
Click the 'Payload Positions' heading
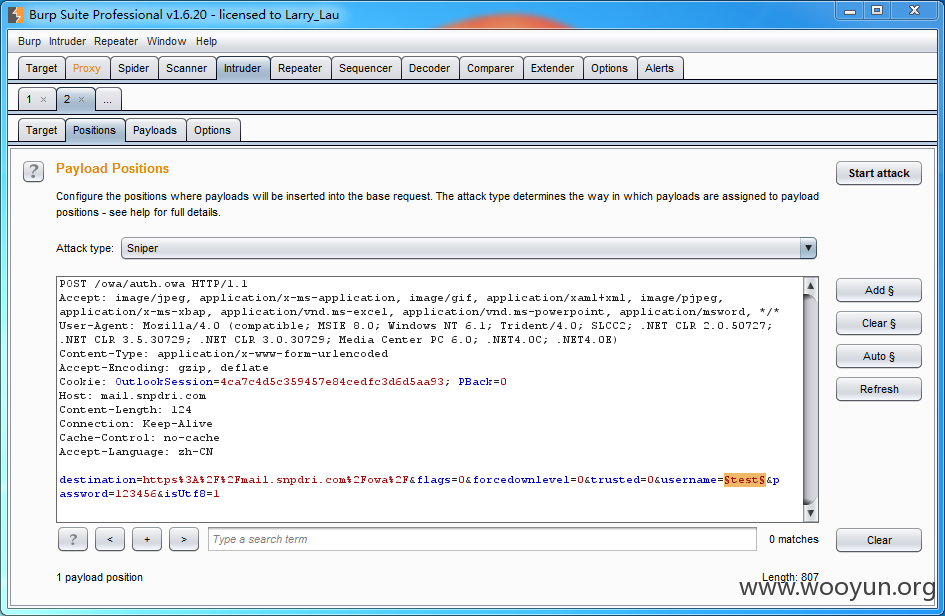click(x=113, y=169)
